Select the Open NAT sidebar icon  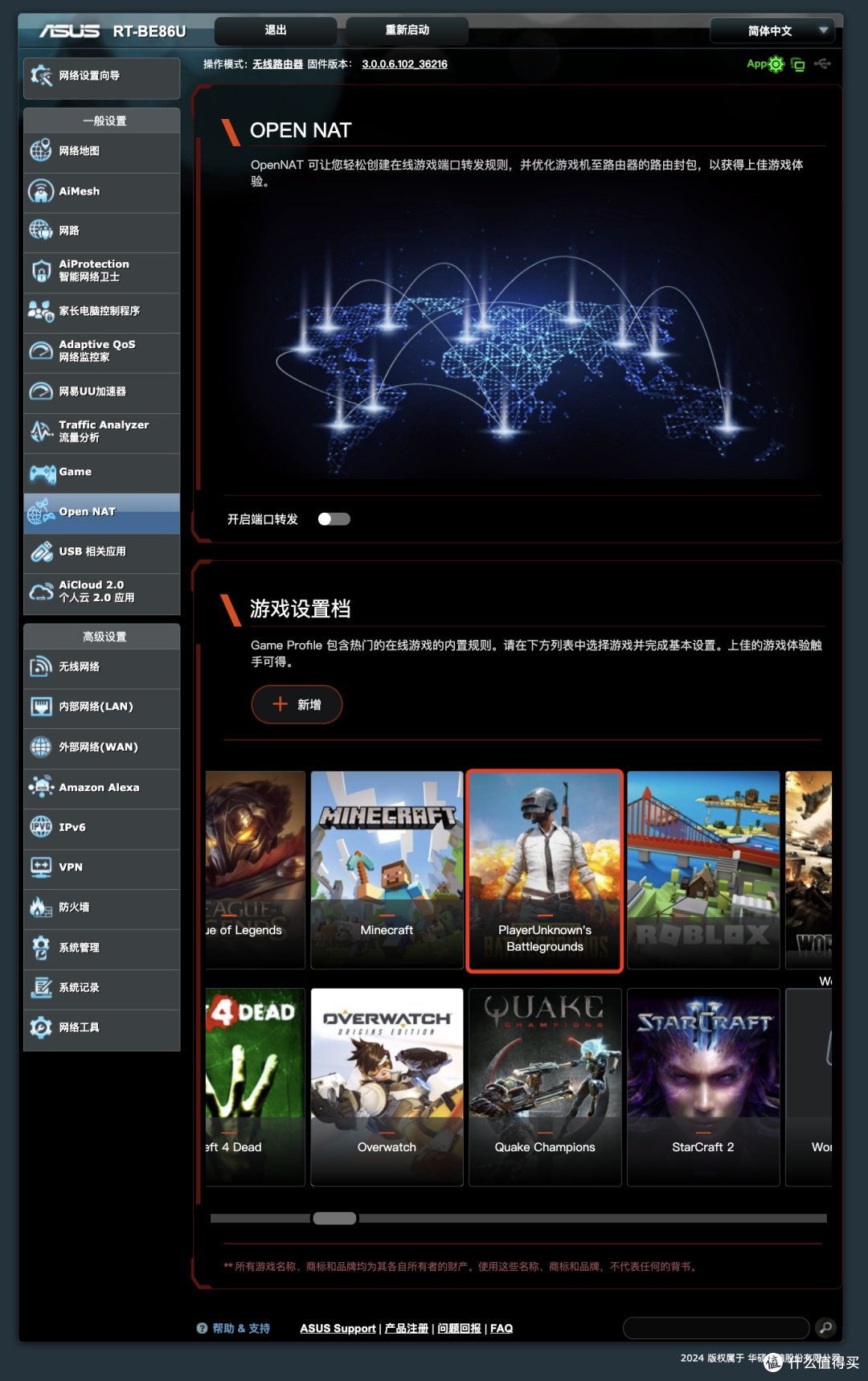[41, 512]
